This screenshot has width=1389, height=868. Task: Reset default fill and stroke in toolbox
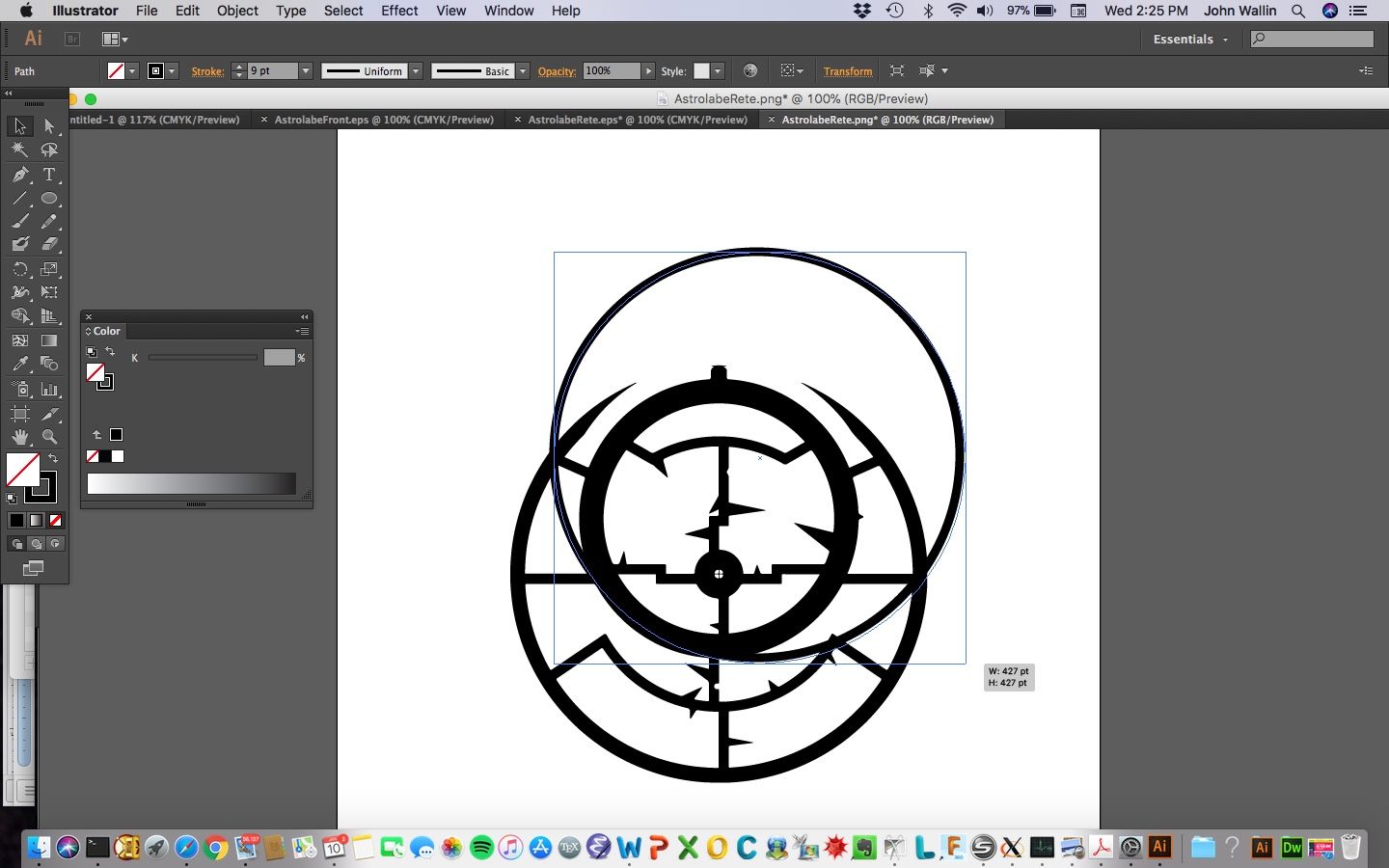coord(12,499)
